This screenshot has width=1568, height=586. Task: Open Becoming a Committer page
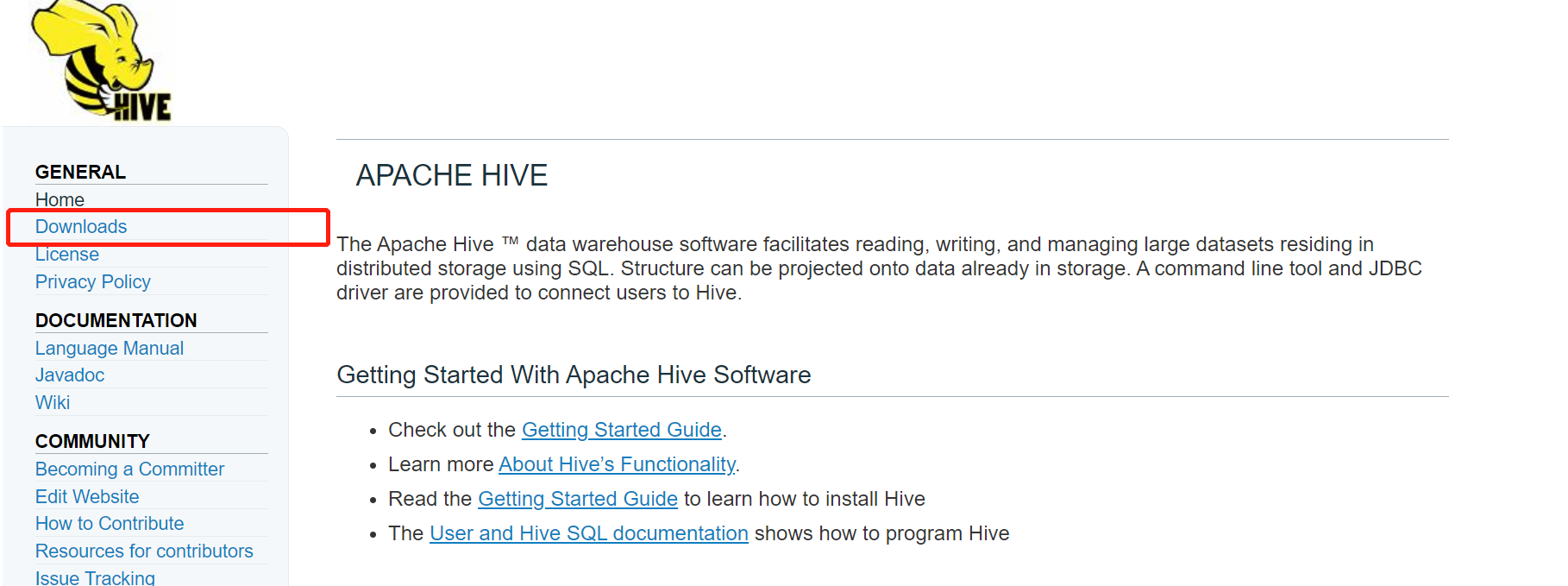(129, 469)
